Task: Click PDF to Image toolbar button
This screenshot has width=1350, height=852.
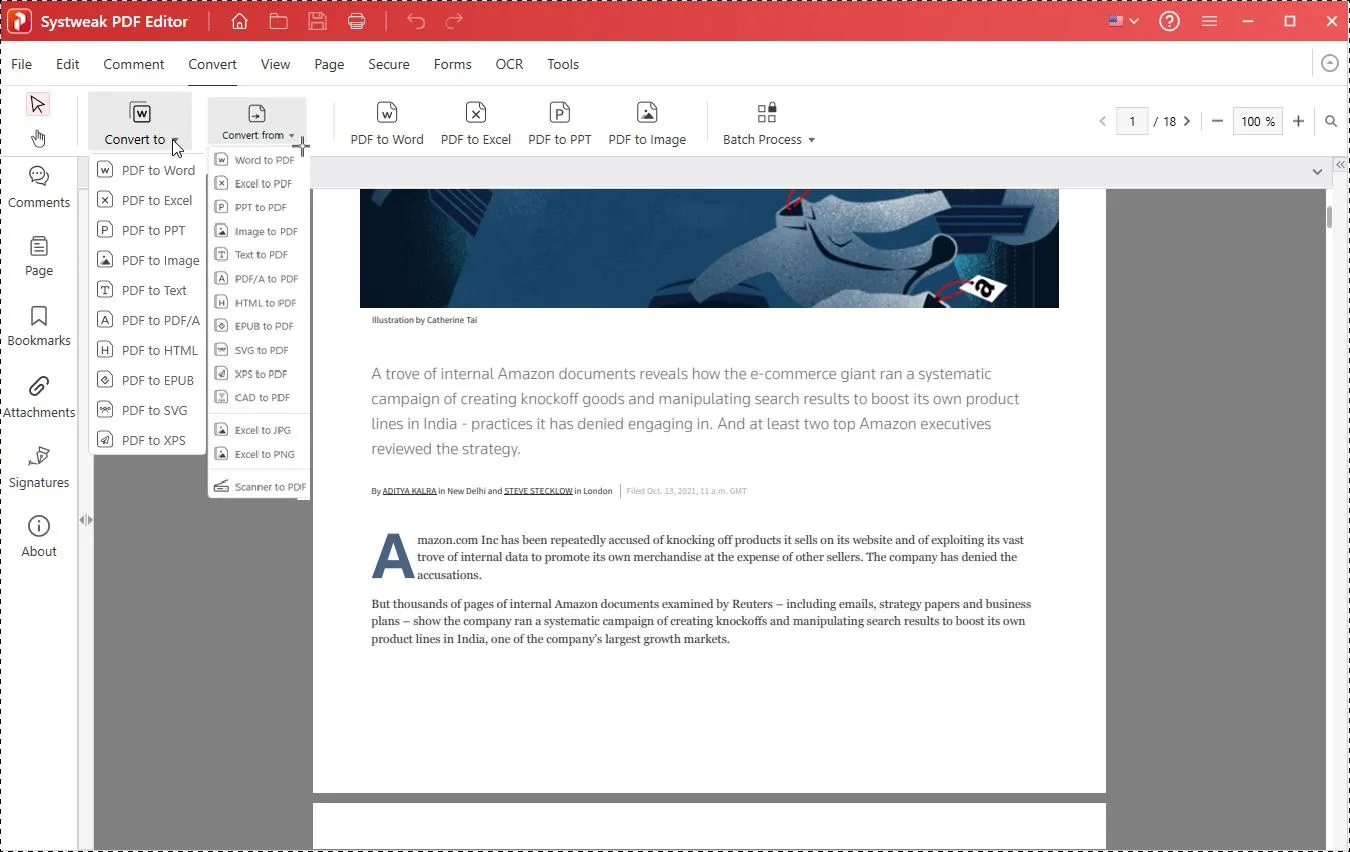Action: coord(647,123)
